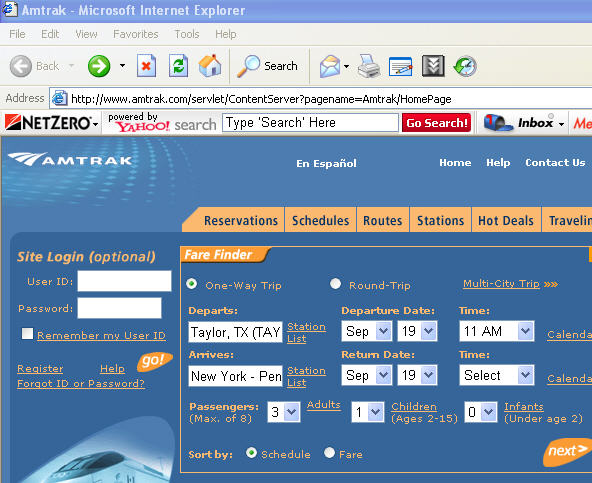Expand the Adults passenger count dropdown
Viewport: 592px width, 483px height.
[291, 412]
